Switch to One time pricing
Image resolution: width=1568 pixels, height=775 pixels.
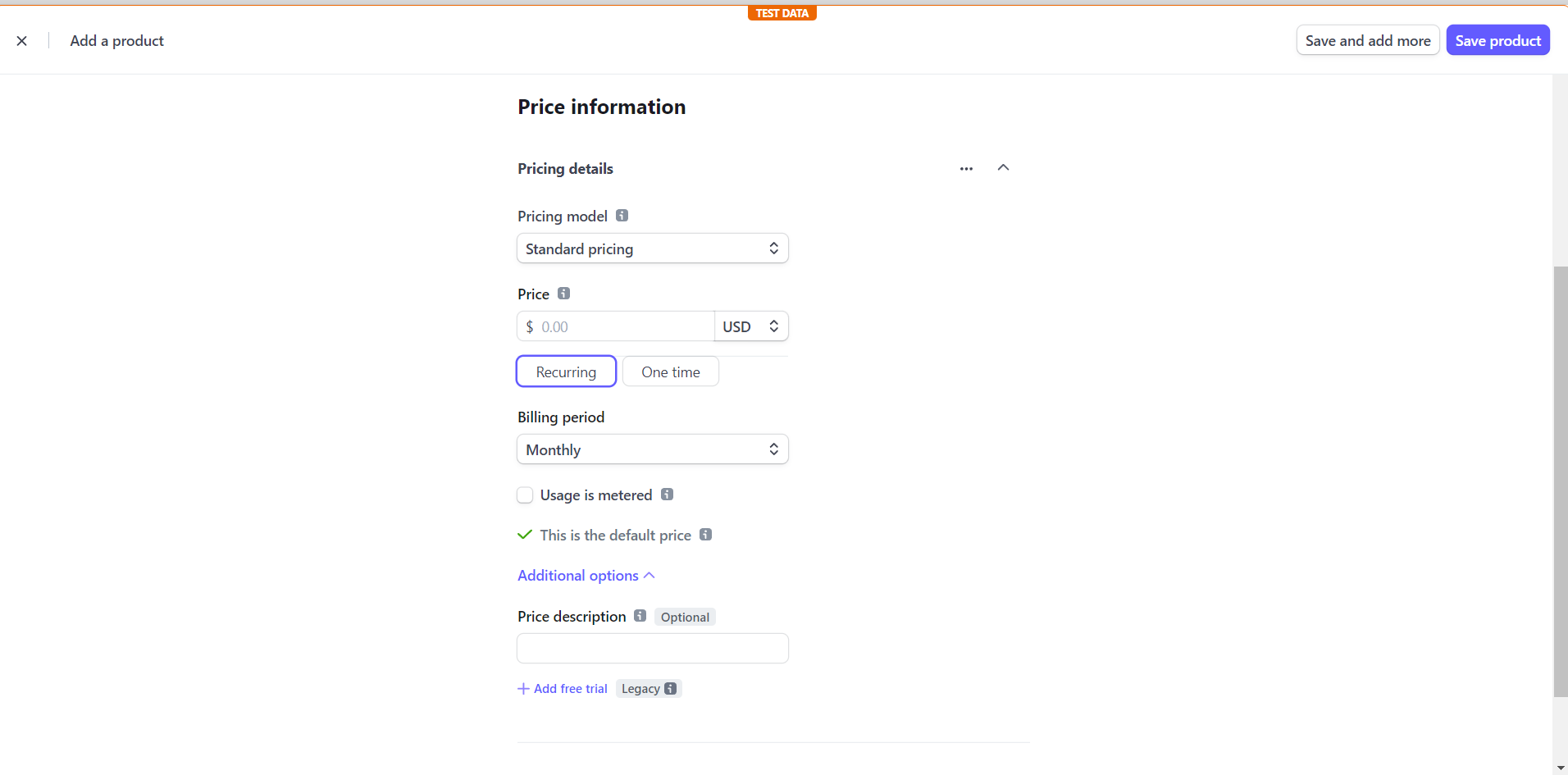670,372
